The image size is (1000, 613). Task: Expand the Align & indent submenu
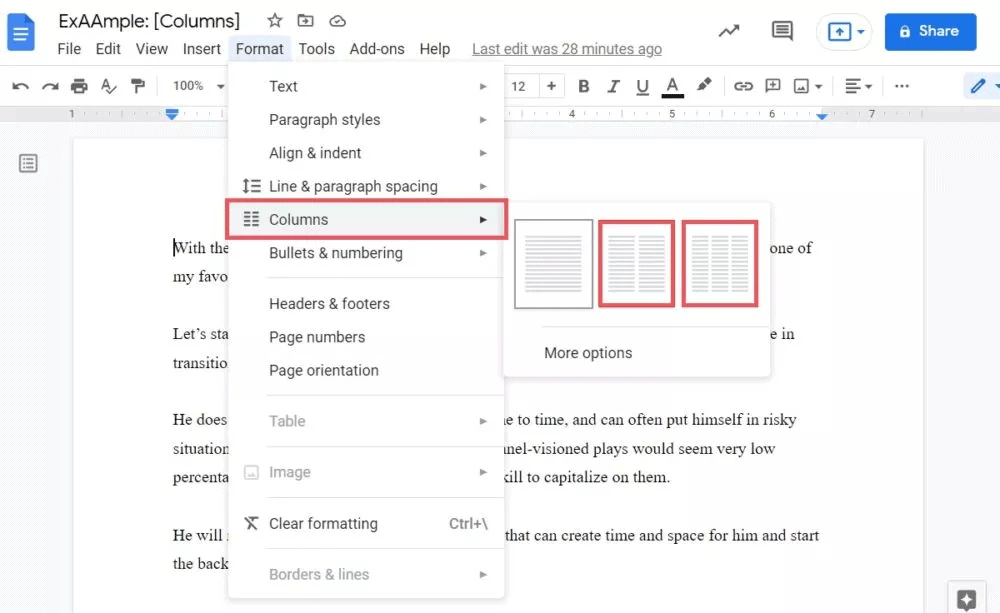point(366,153)
